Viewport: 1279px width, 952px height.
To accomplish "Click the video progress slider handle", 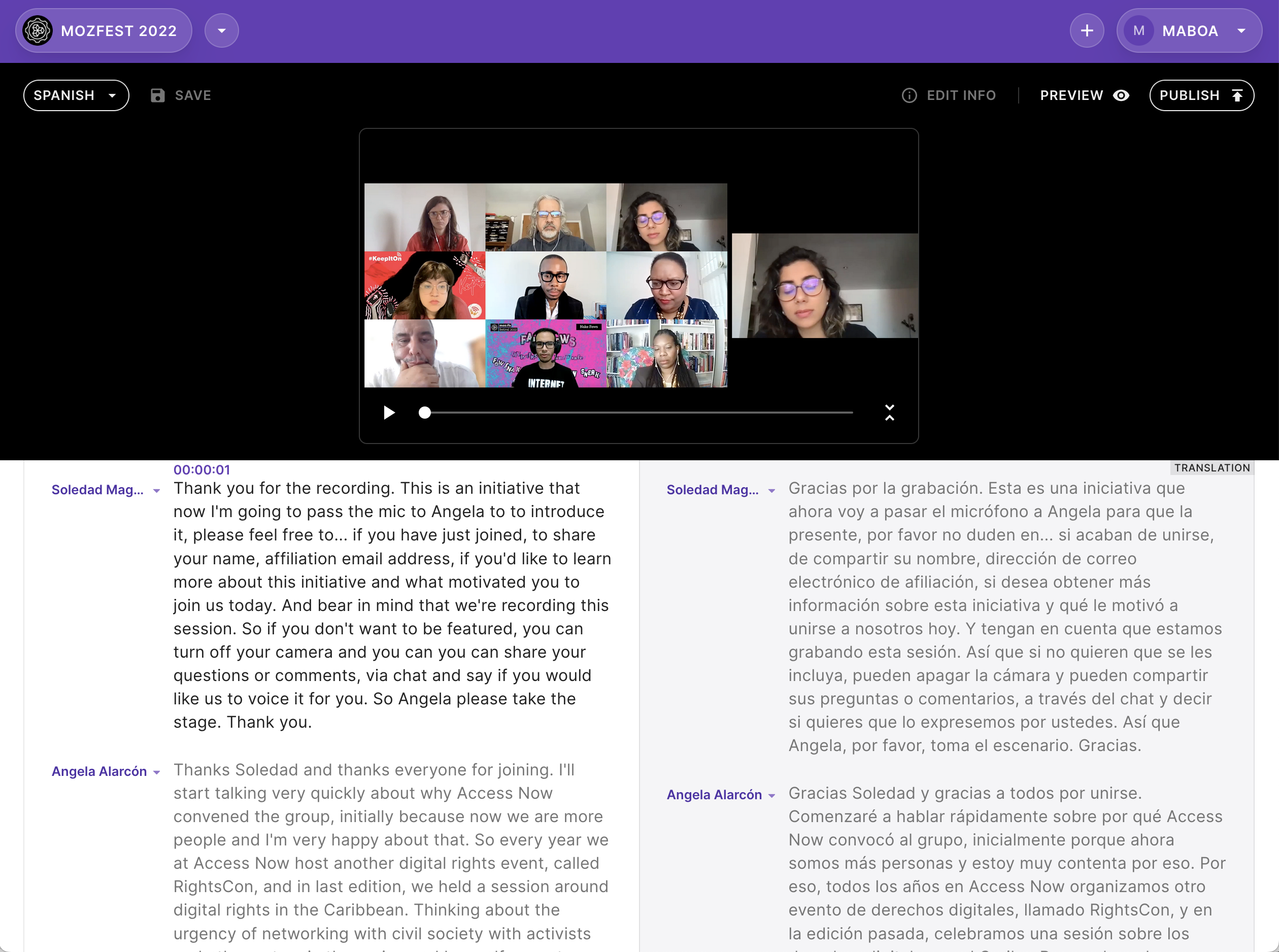I will (425, 413).
